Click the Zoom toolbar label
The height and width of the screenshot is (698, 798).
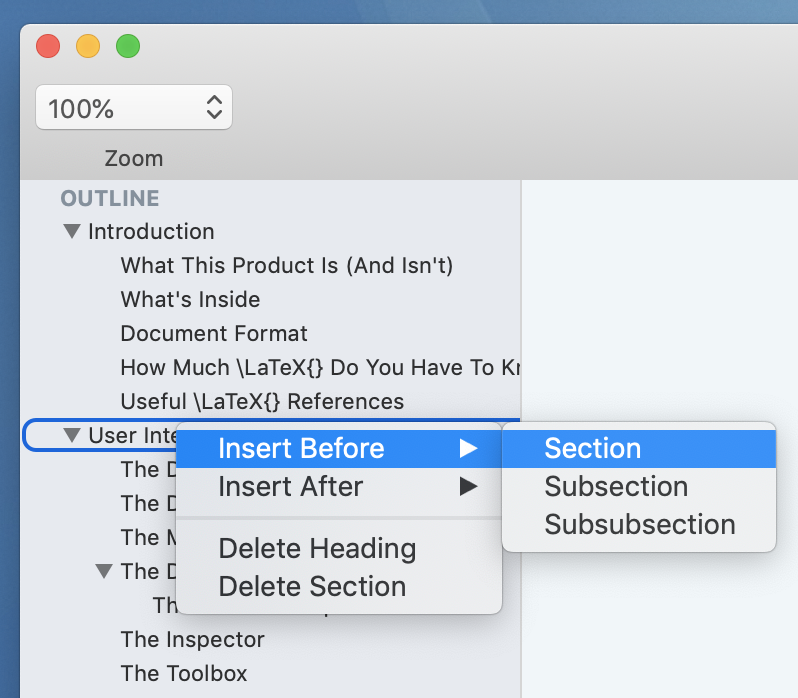(x=134, y=159)
